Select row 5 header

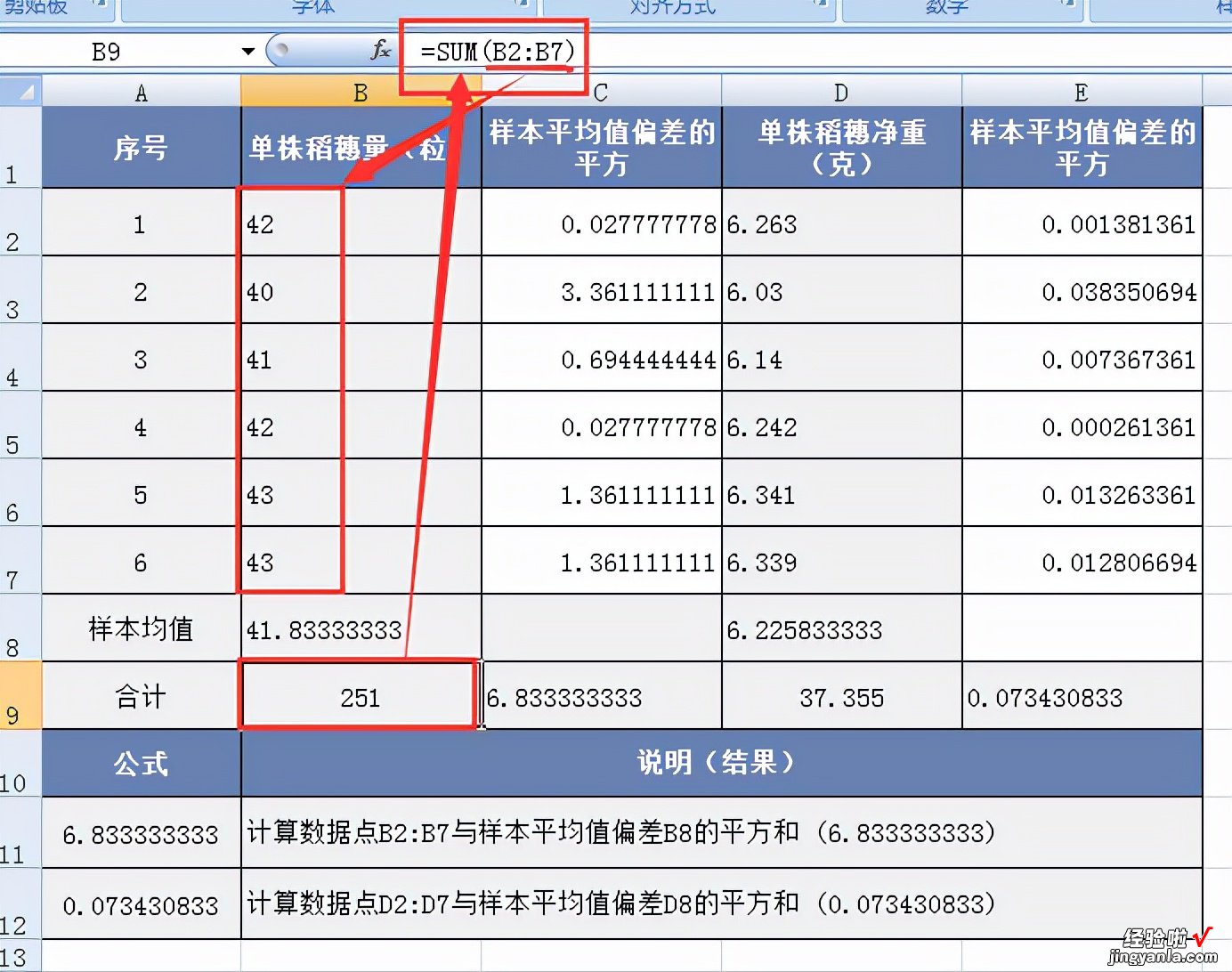pos(20,425)
